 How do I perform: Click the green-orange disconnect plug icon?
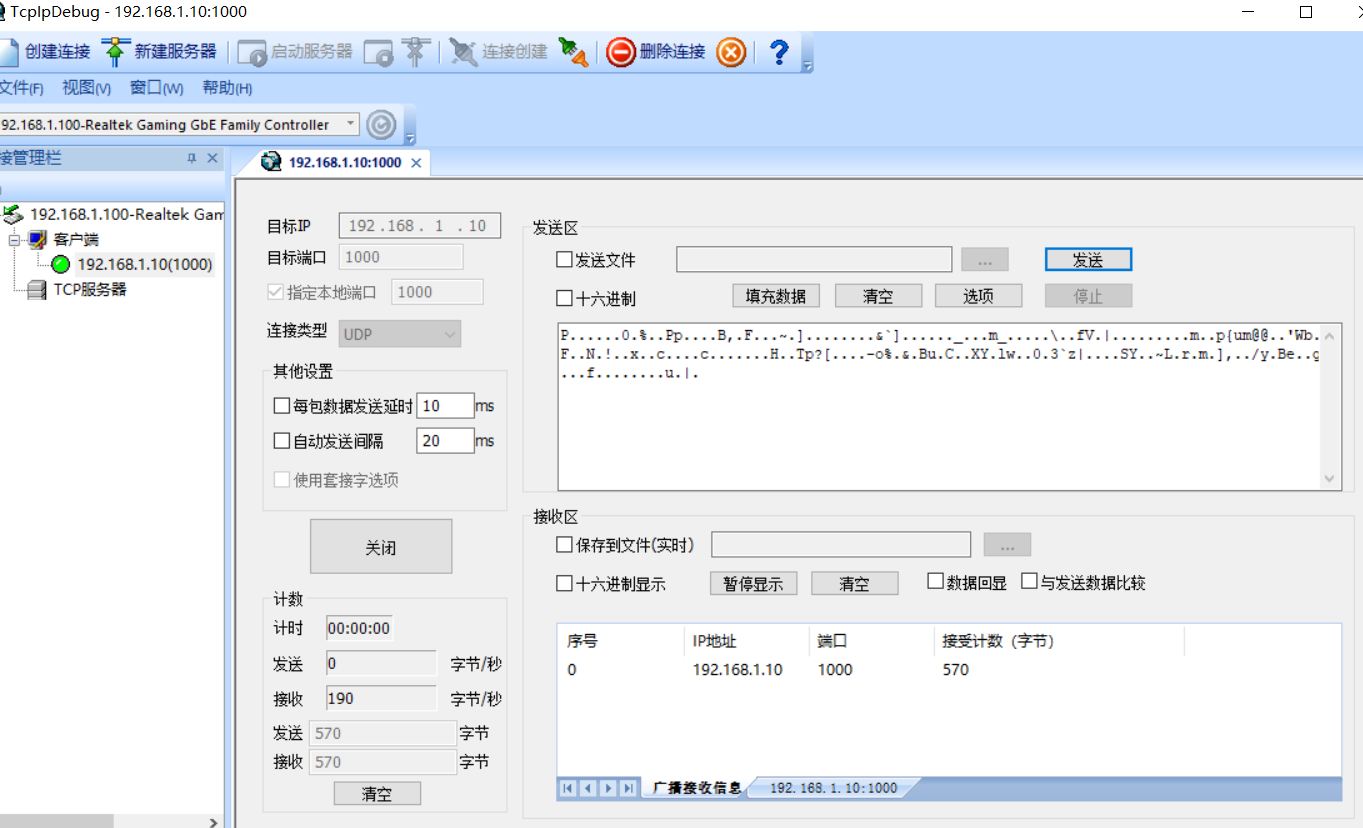click(573, 52)
